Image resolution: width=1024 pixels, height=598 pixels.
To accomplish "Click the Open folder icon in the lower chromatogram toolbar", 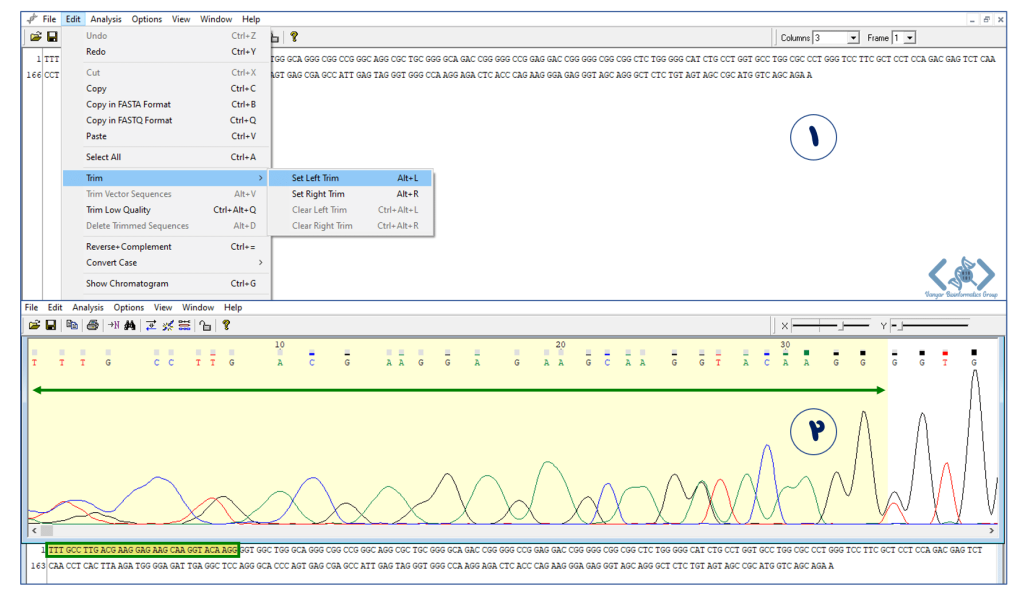I will 35,325.
